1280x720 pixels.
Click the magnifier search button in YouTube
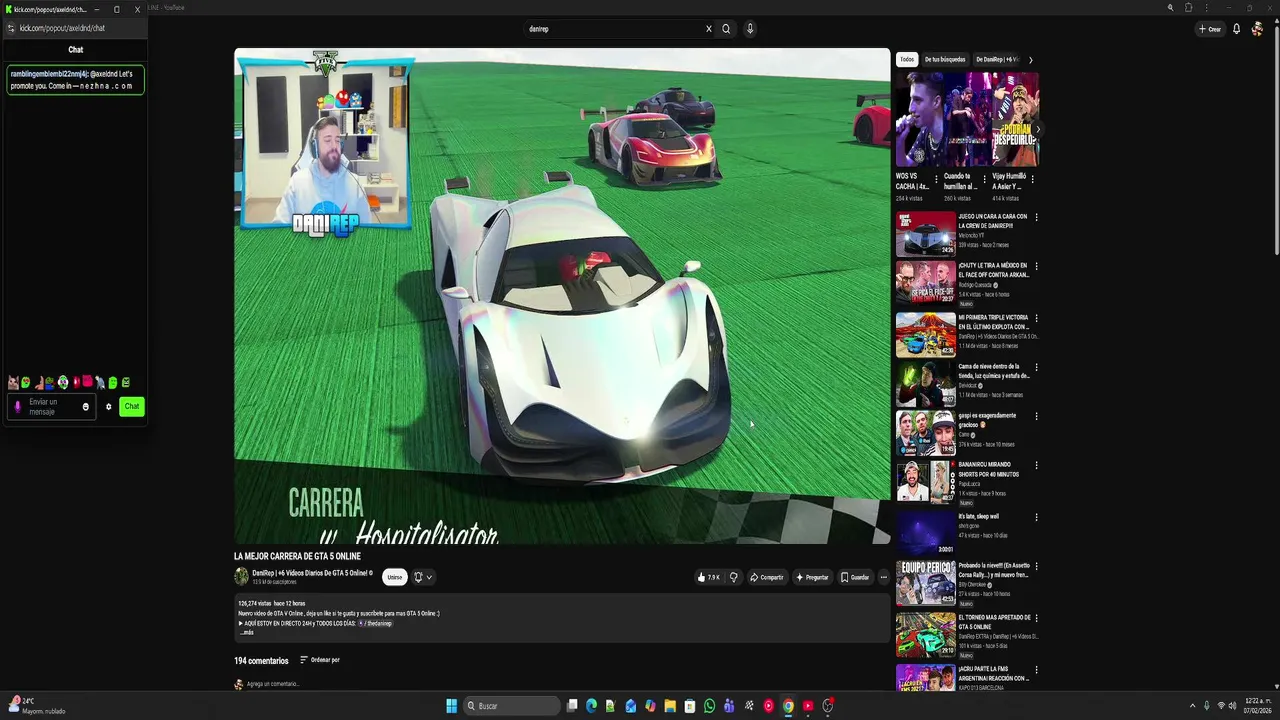726,29
